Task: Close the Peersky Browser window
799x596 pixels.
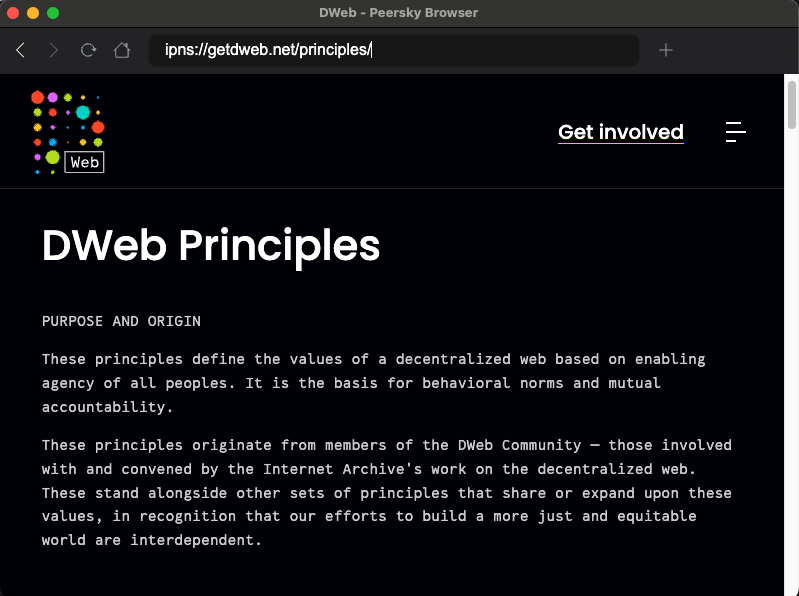Action: point(13,13)
